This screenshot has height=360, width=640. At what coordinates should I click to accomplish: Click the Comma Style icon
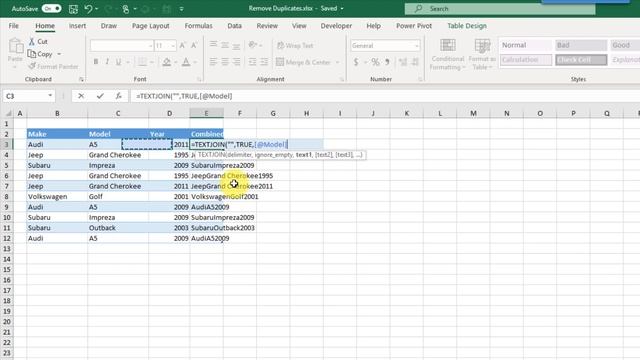tap(387, 62)
